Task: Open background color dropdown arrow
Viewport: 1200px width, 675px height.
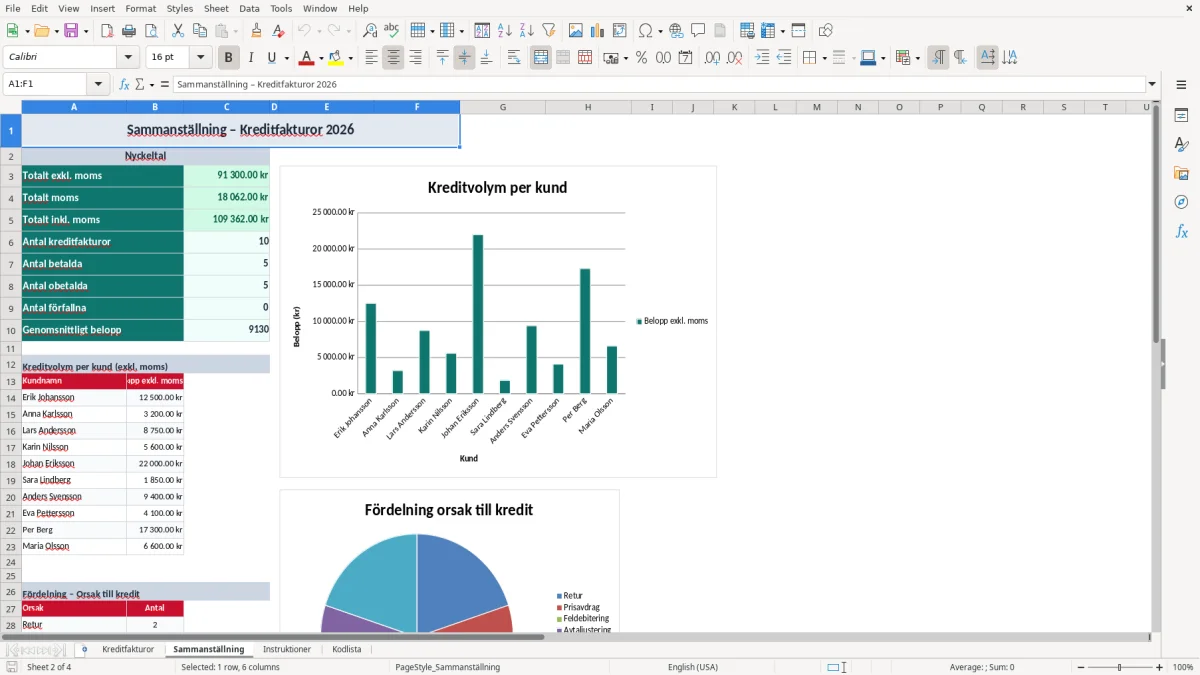Action: (x=350, y=58)
